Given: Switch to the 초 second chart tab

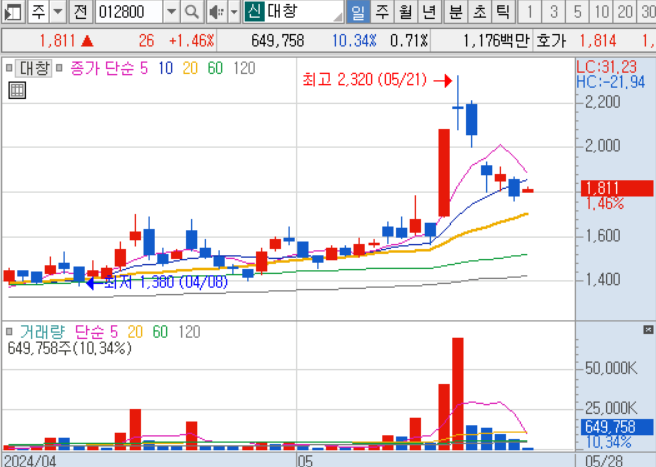Looking at the screenshot, I should click(479, 12).
